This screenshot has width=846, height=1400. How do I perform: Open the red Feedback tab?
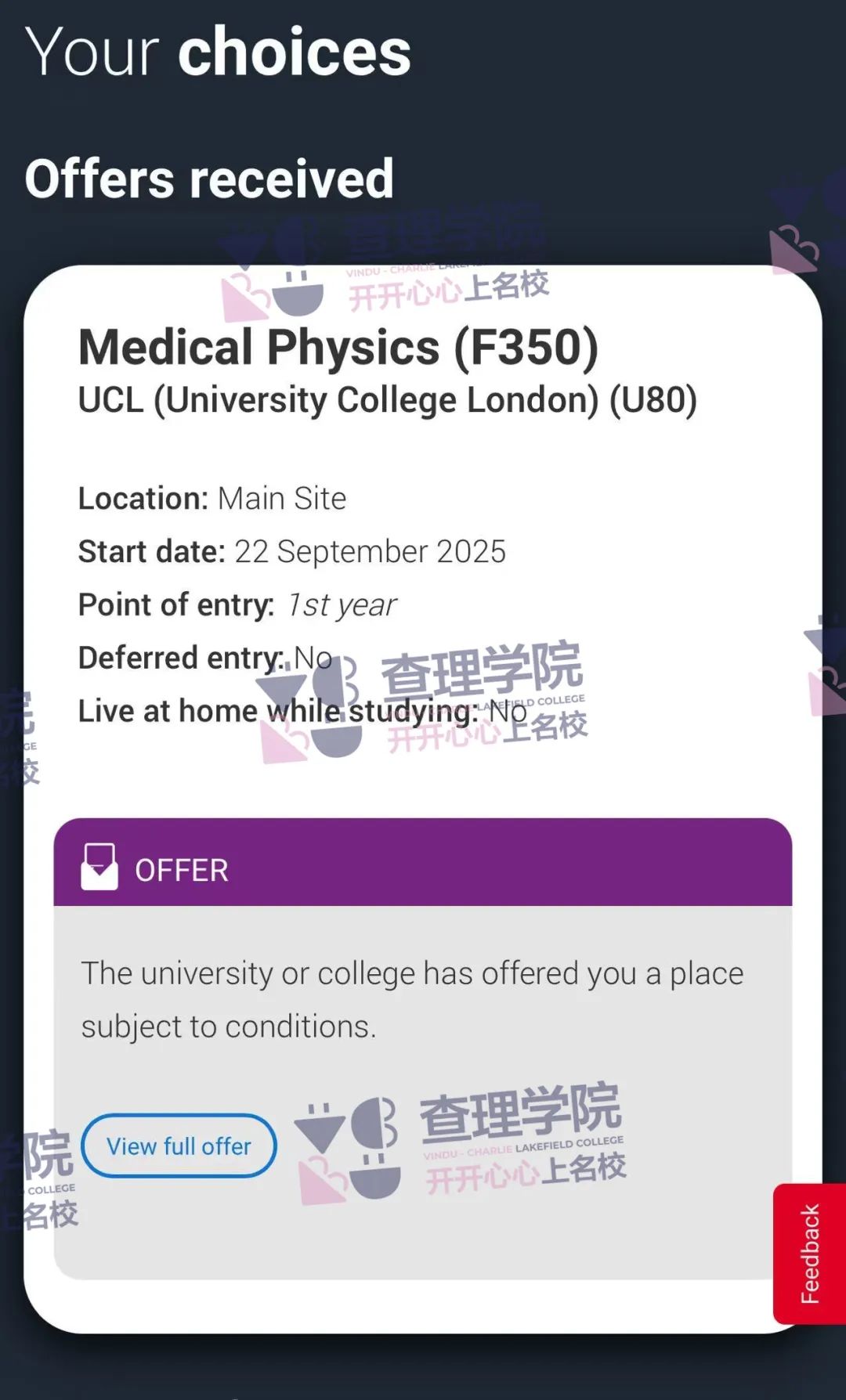point(809,1254)
